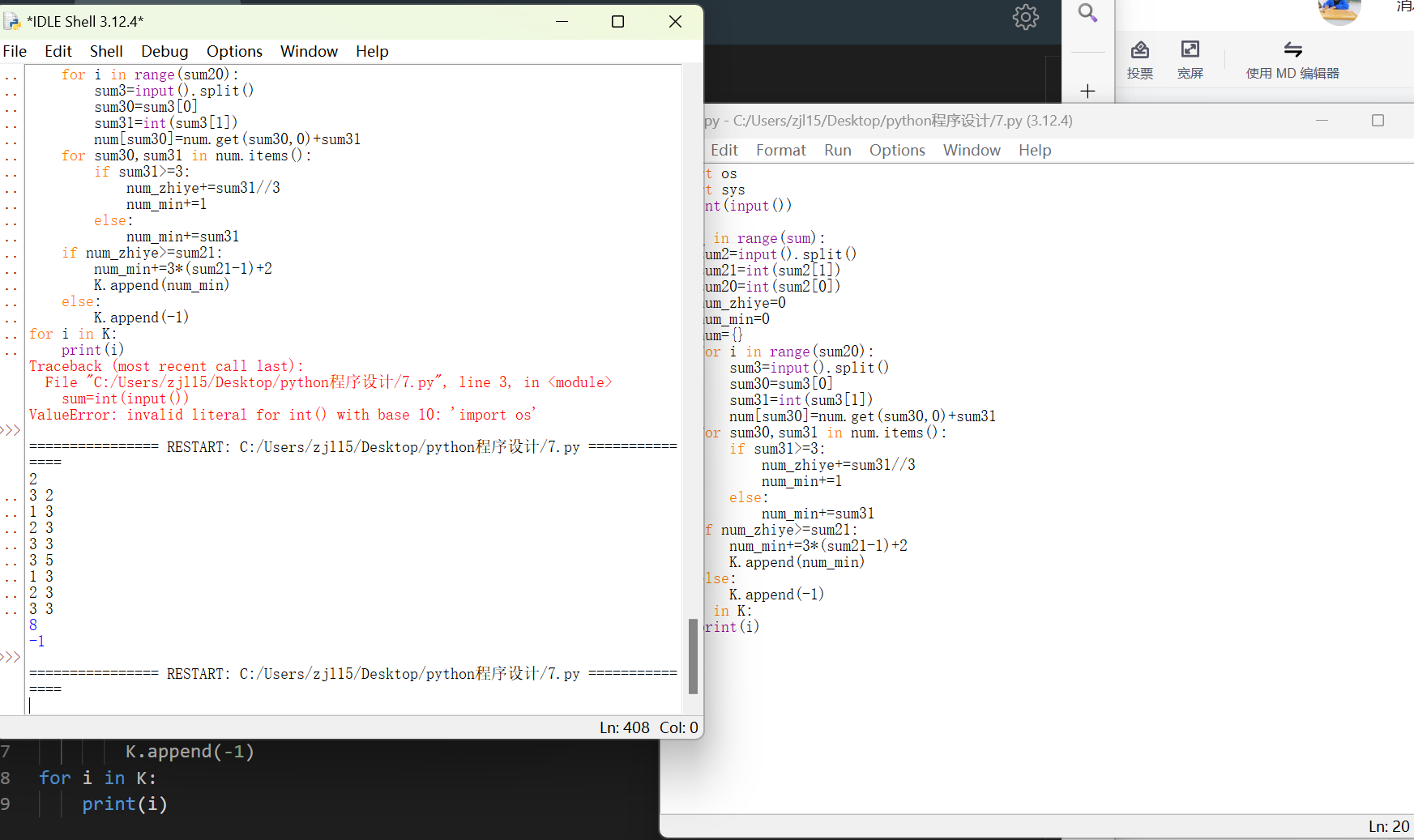Click 'num_zhiye=0' line in 7.py editor
The width and height of the screenshot is (1414, 840).
tap(745, 303)
